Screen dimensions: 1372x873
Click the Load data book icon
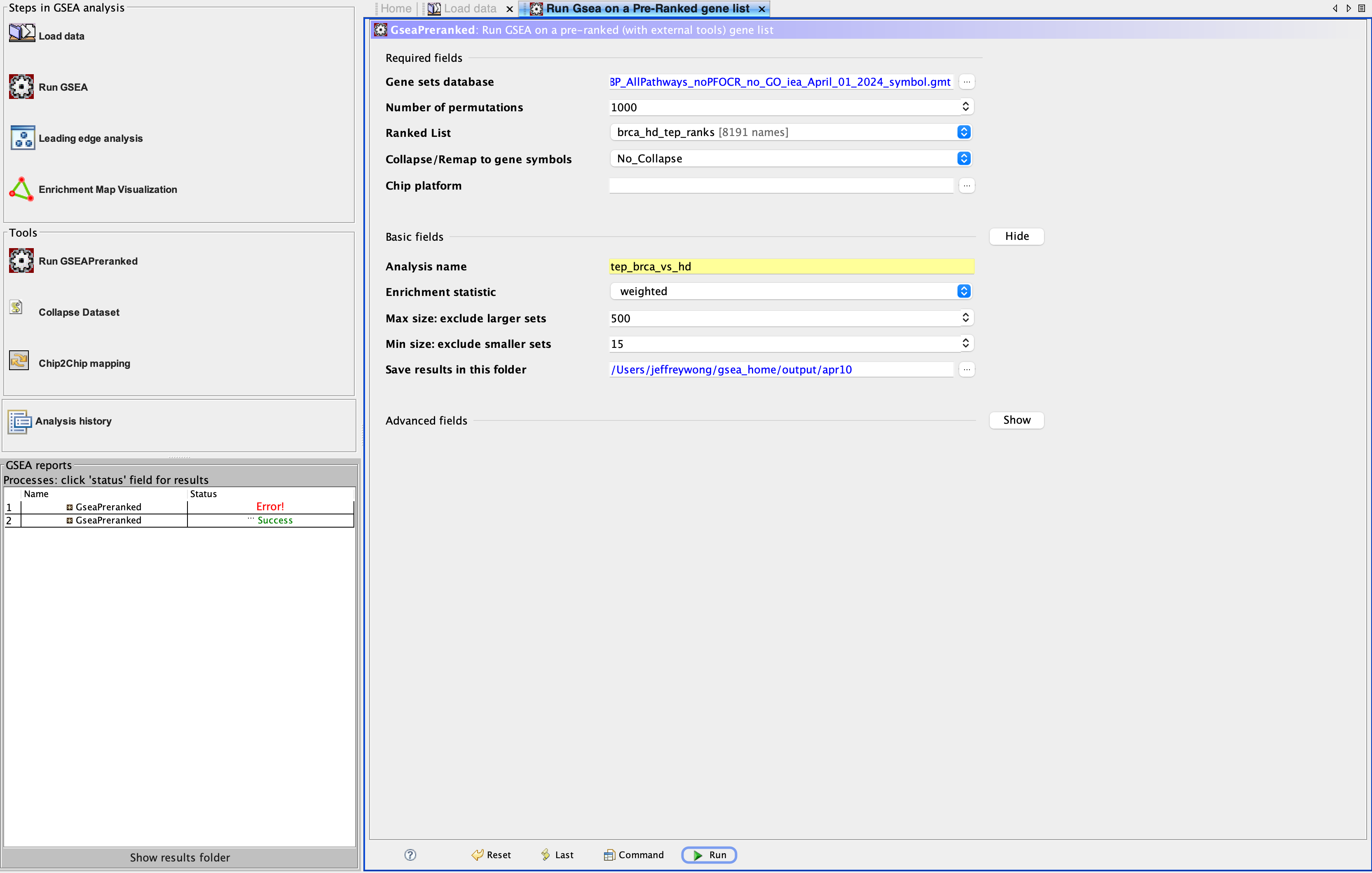(22, 33)
